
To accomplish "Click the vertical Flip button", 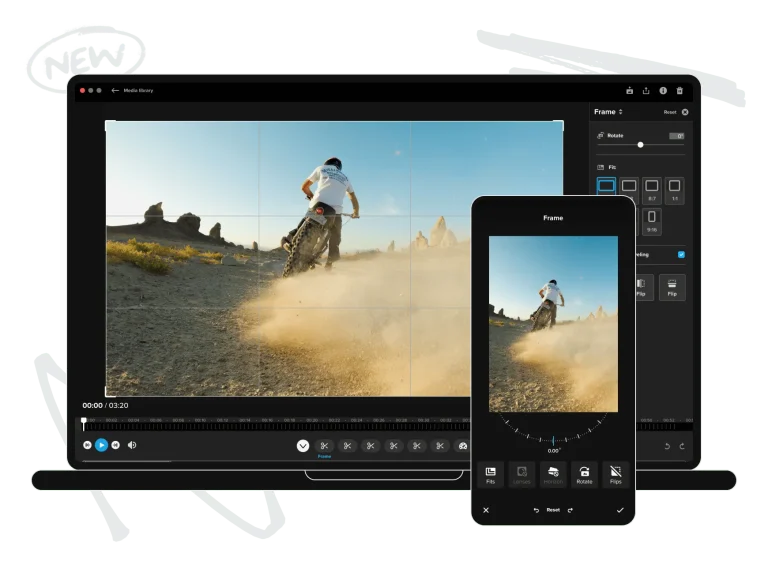I will click(x=672, y=287).
